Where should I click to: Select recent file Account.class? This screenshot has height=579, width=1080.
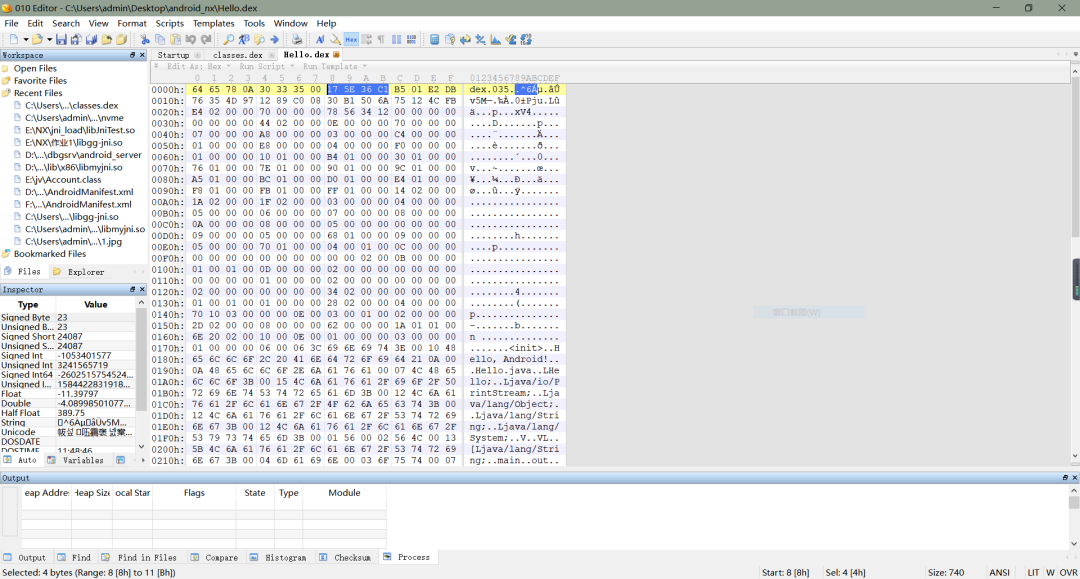(x=63, y=180)
